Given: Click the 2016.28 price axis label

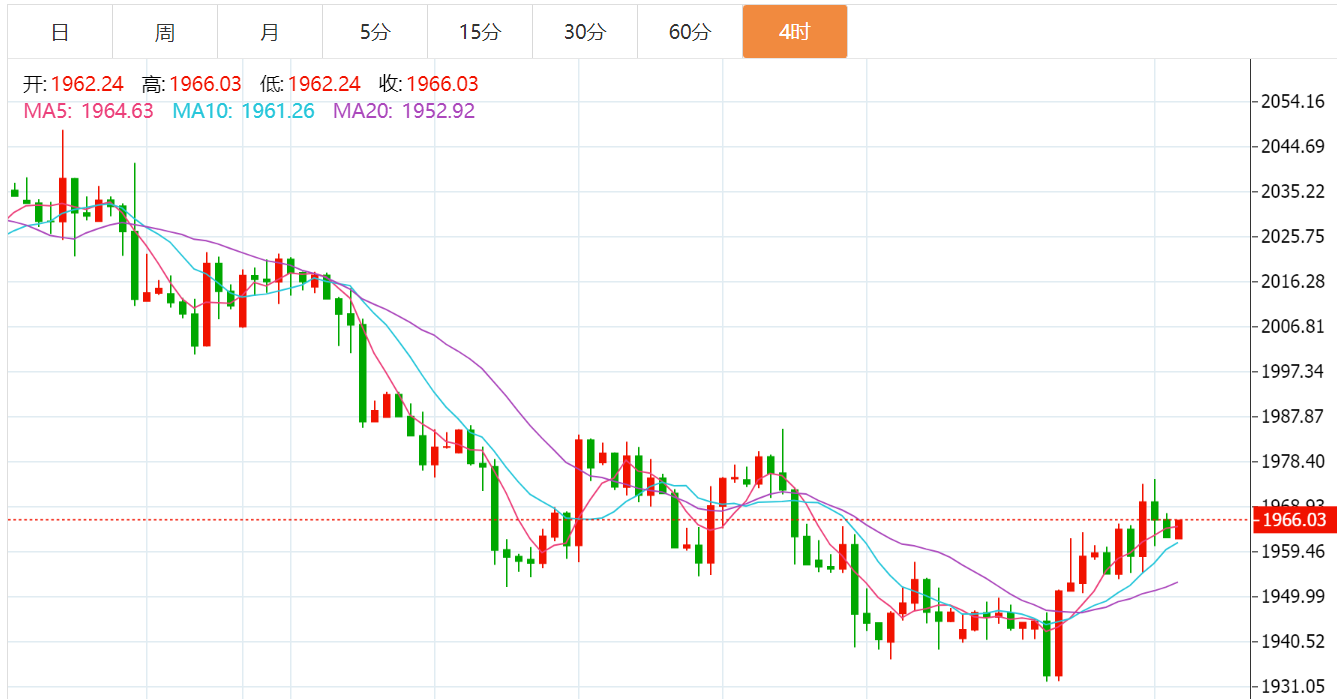Looking at the screenshot, I should coord(1294,281).
